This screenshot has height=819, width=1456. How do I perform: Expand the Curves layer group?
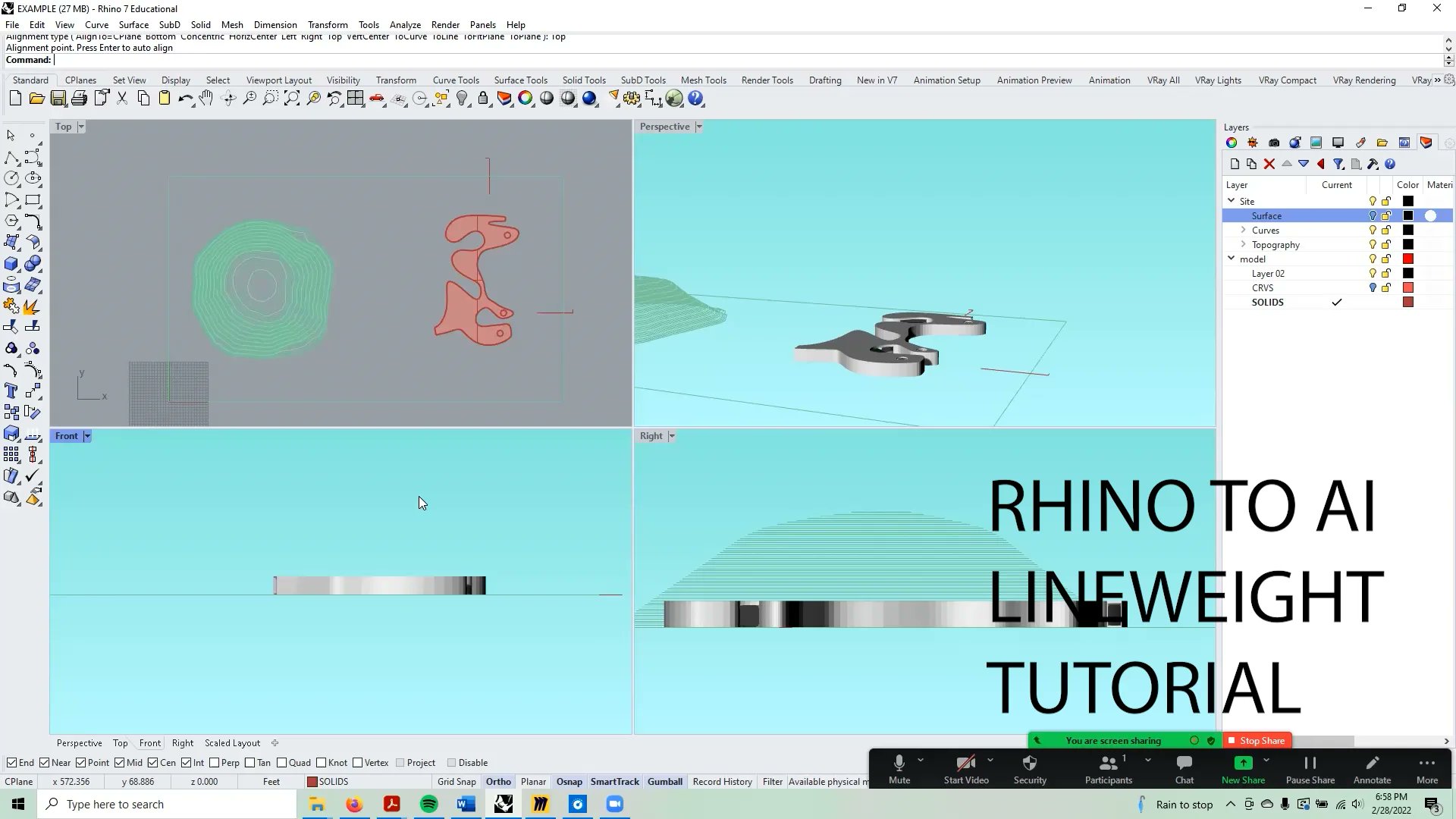pyautogui.click(x=1243, y=230)
